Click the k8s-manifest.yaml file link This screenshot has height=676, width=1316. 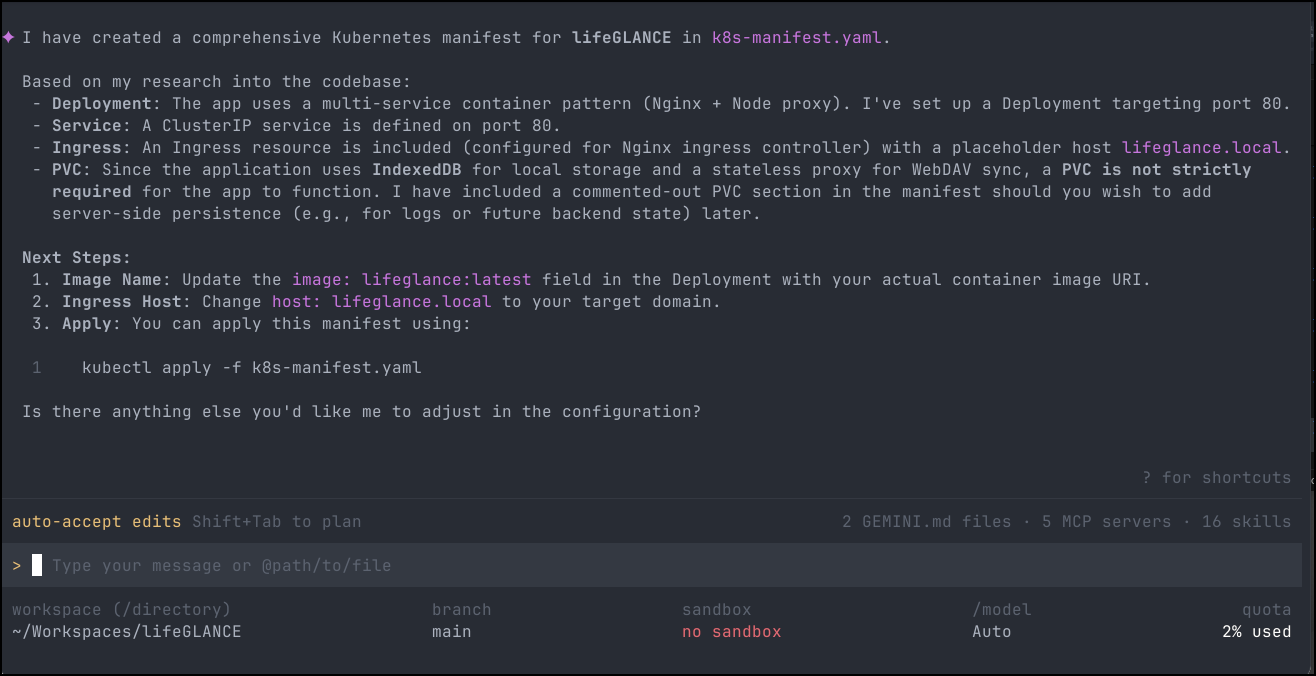796,38
